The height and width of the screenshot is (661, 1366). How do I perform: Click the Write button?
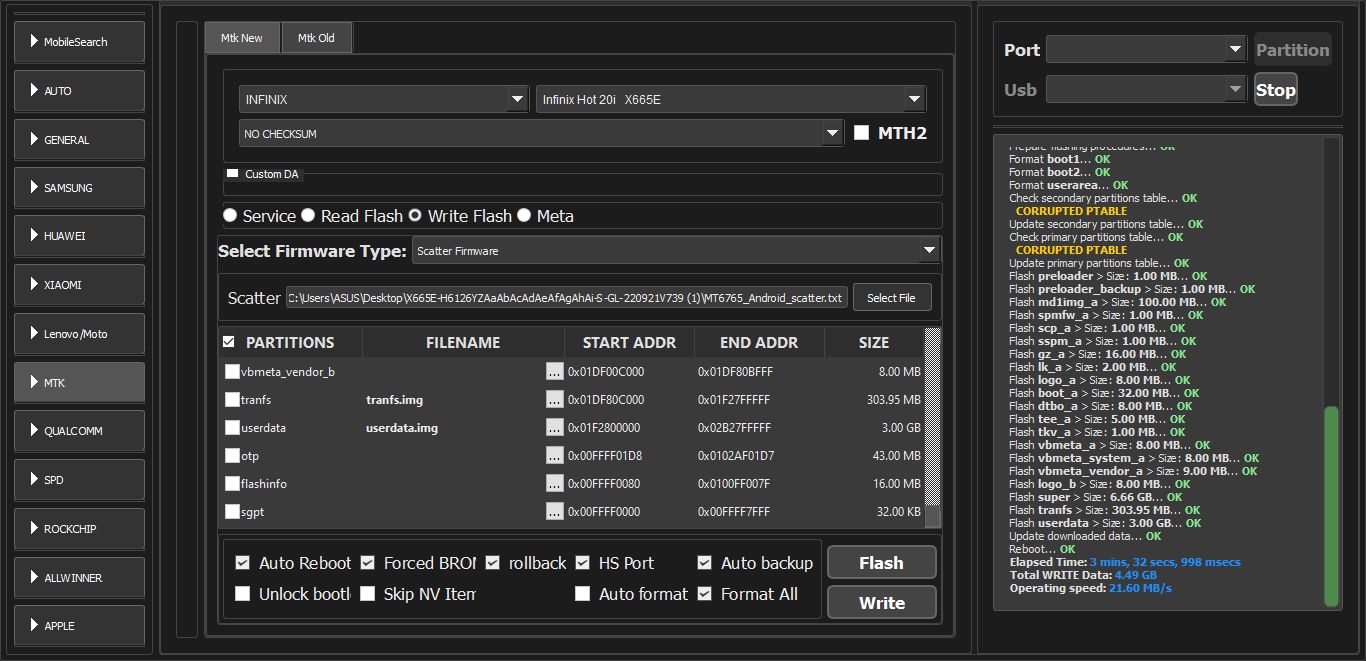click(882, 603)
